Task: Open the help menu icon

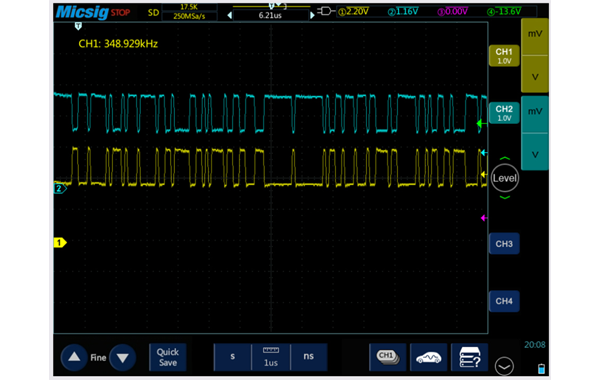Action: tap(470, 357)
